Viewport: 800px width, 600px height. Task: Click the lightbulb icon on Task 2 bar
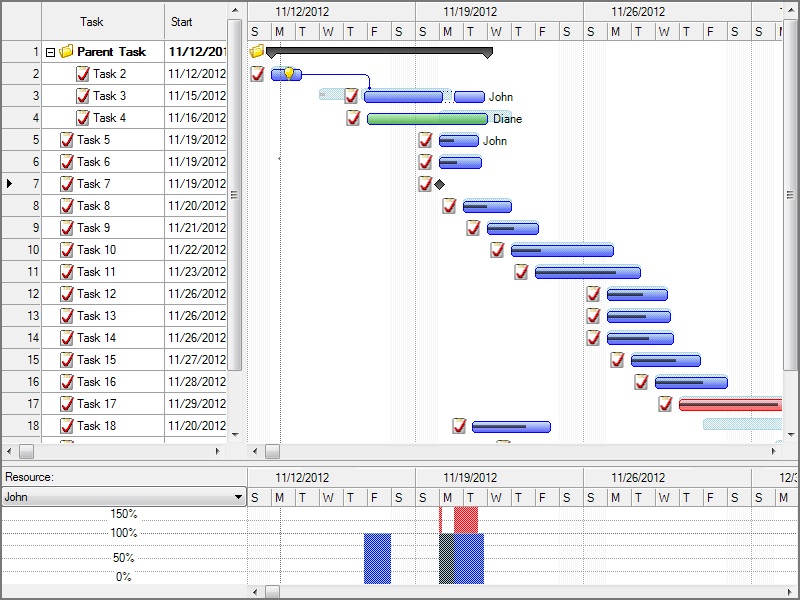pyautogui.click(x=289, y=73)
